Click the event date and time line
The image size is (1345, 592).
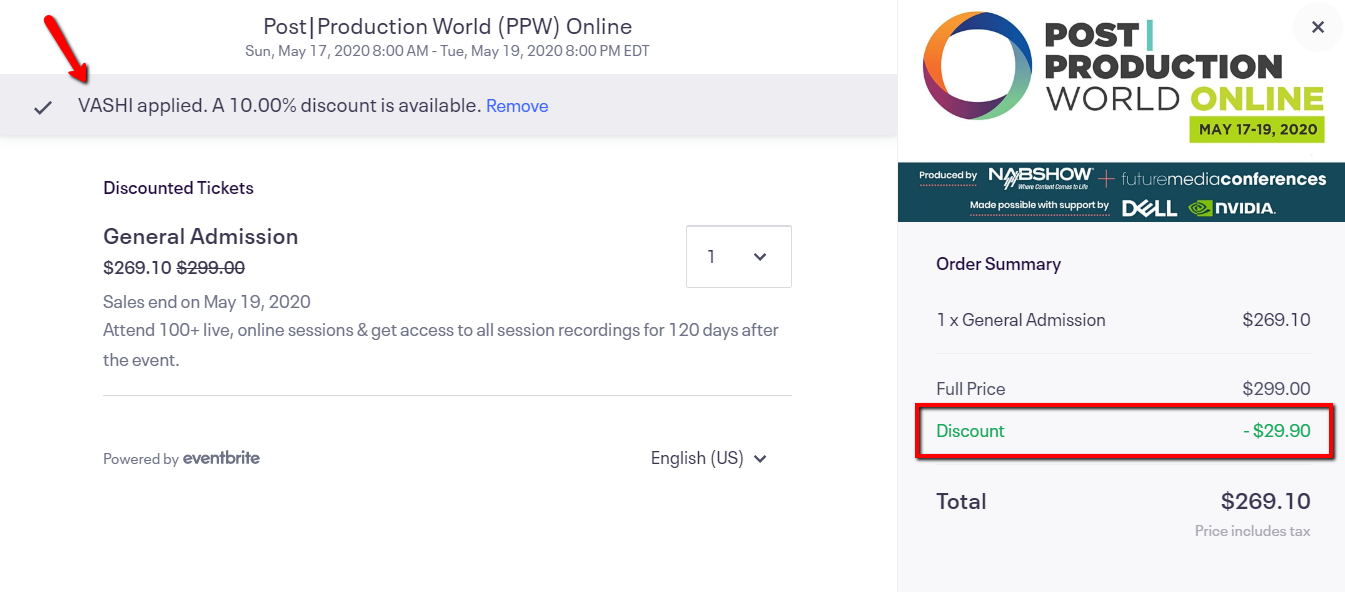coord(448,51)
